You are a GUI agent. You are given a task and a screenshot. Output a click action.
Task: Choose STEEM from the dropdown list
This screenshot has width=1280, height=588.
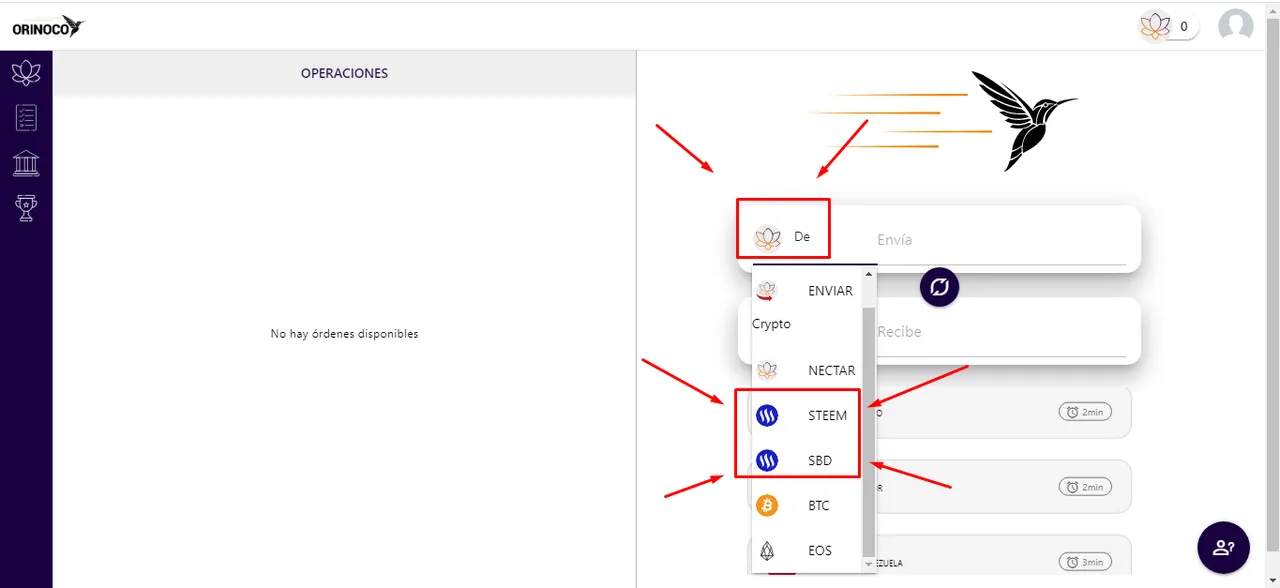coord(807,416)
